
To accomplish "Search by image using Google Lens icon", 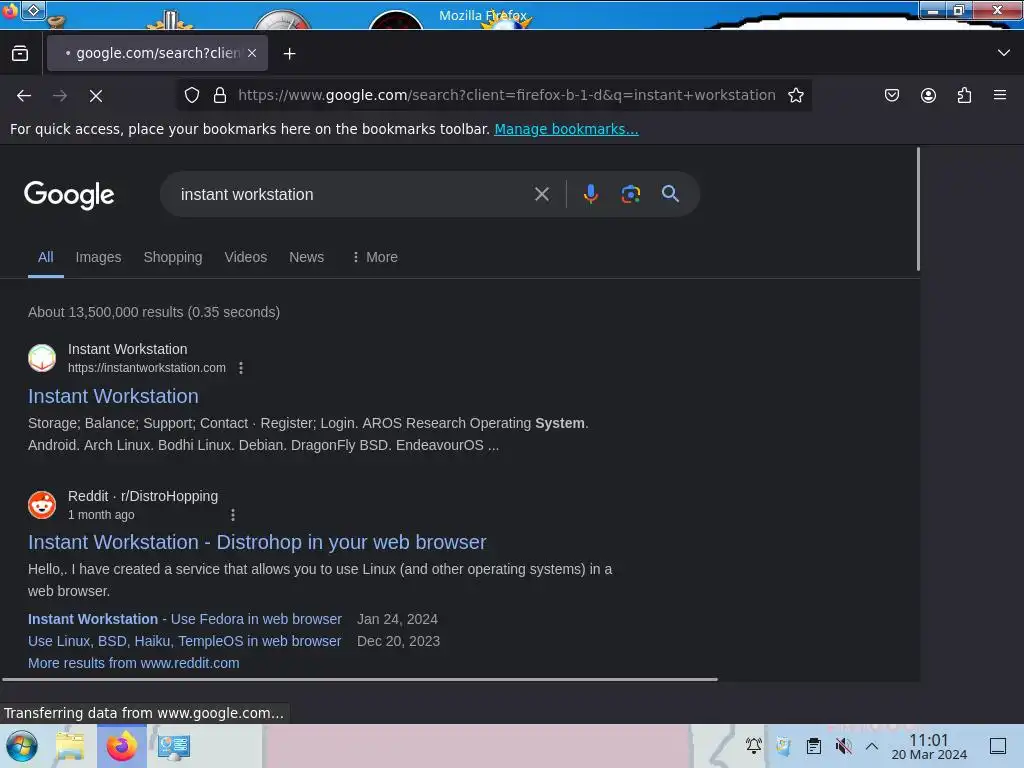I will 630,194.
